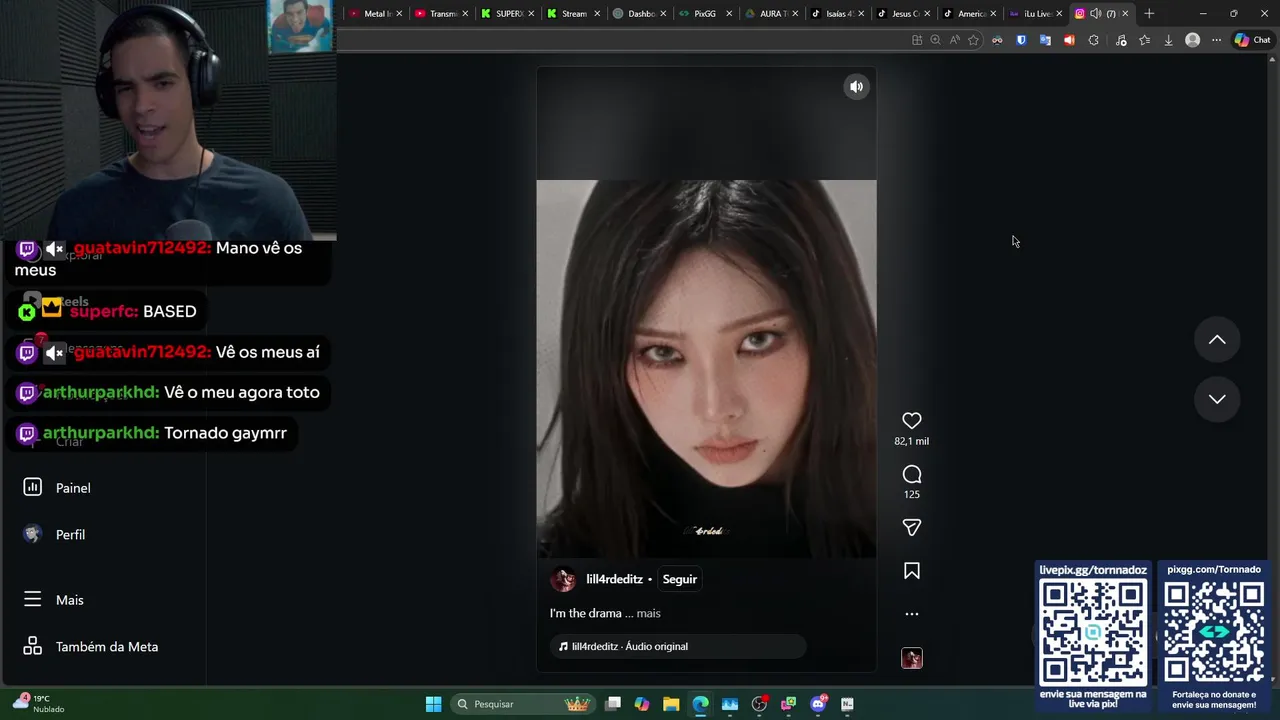Click the pixgg.com/Tornnado QR code
This screenshot has height=720, width=1280.
1214,633
